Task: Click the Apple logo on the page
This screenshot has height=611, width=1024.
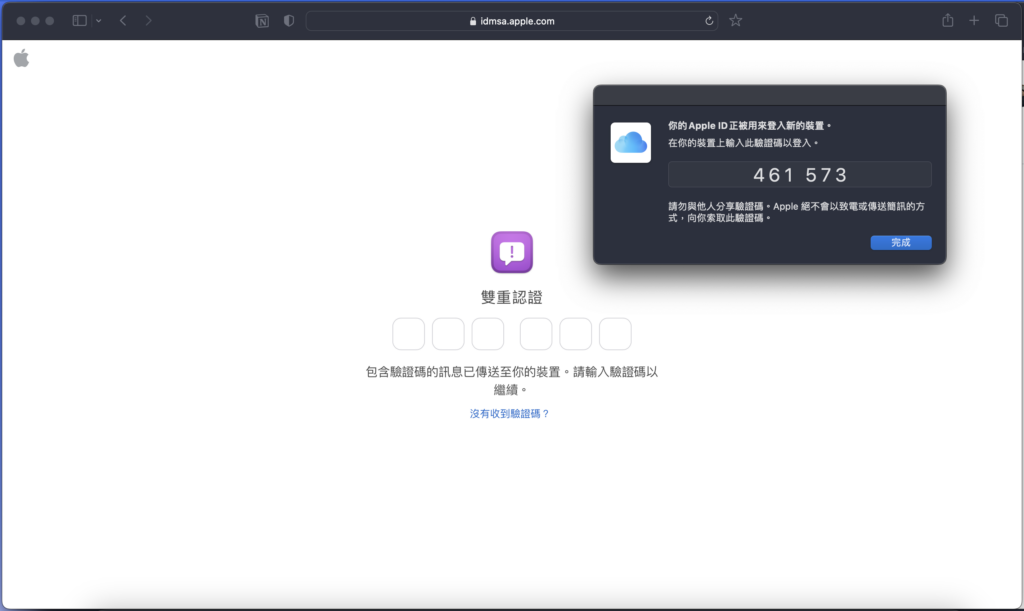Action: (22, 58)
